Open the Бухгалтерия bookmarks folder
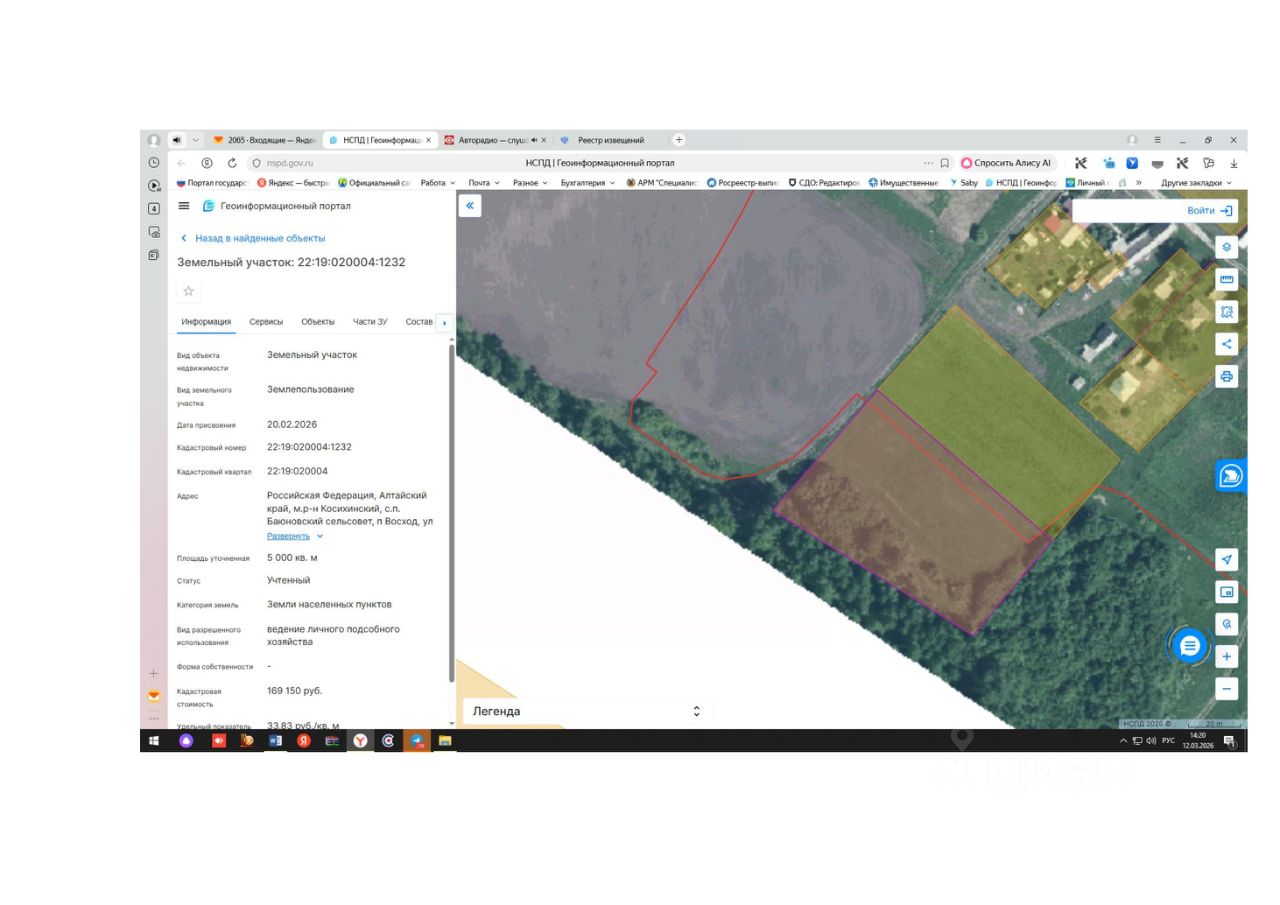This screenshot has height=905, width=1280. pos(588,183)
